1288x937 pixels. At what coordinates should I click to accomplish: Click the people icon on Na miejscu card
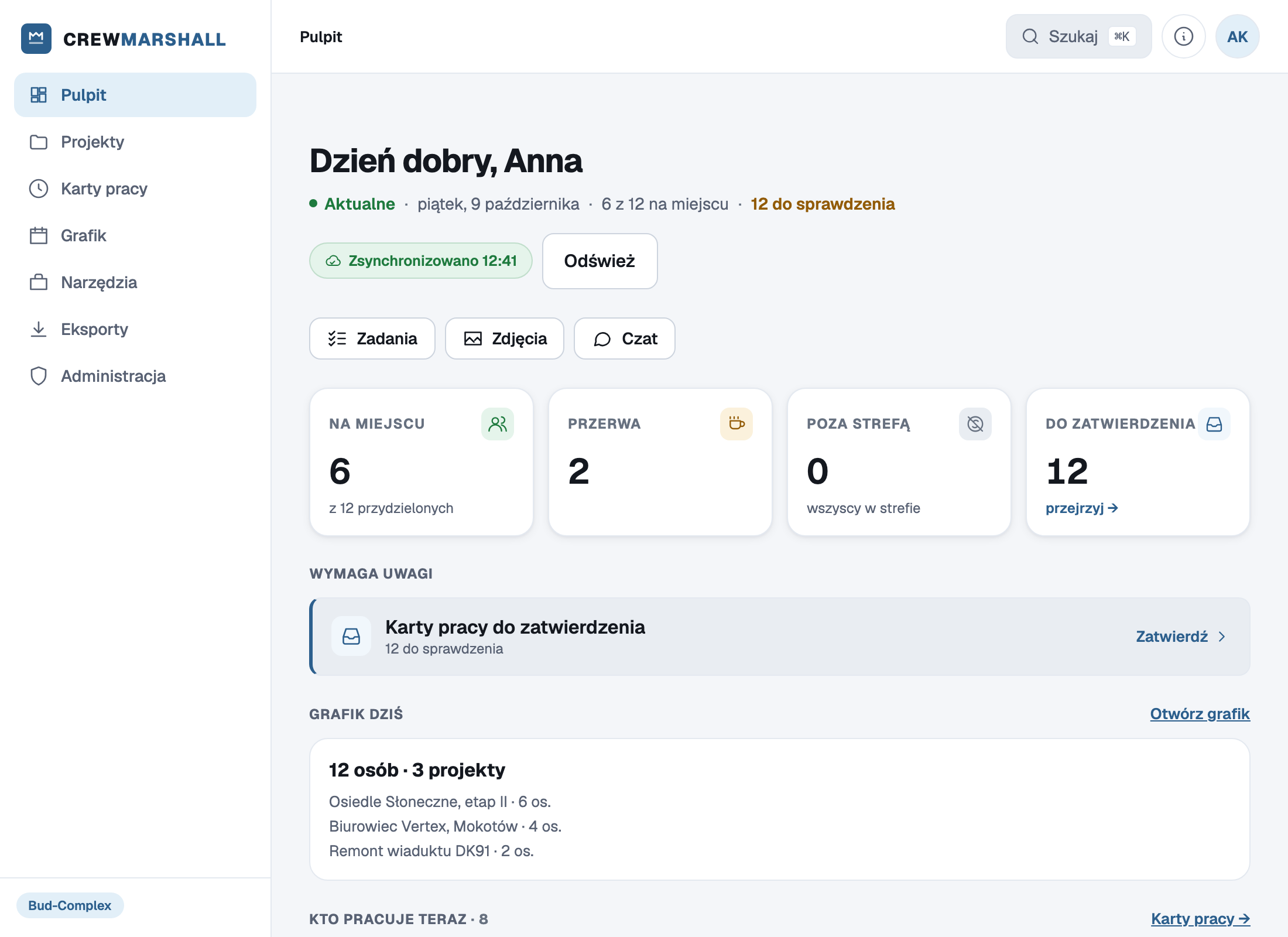(498, 423)
